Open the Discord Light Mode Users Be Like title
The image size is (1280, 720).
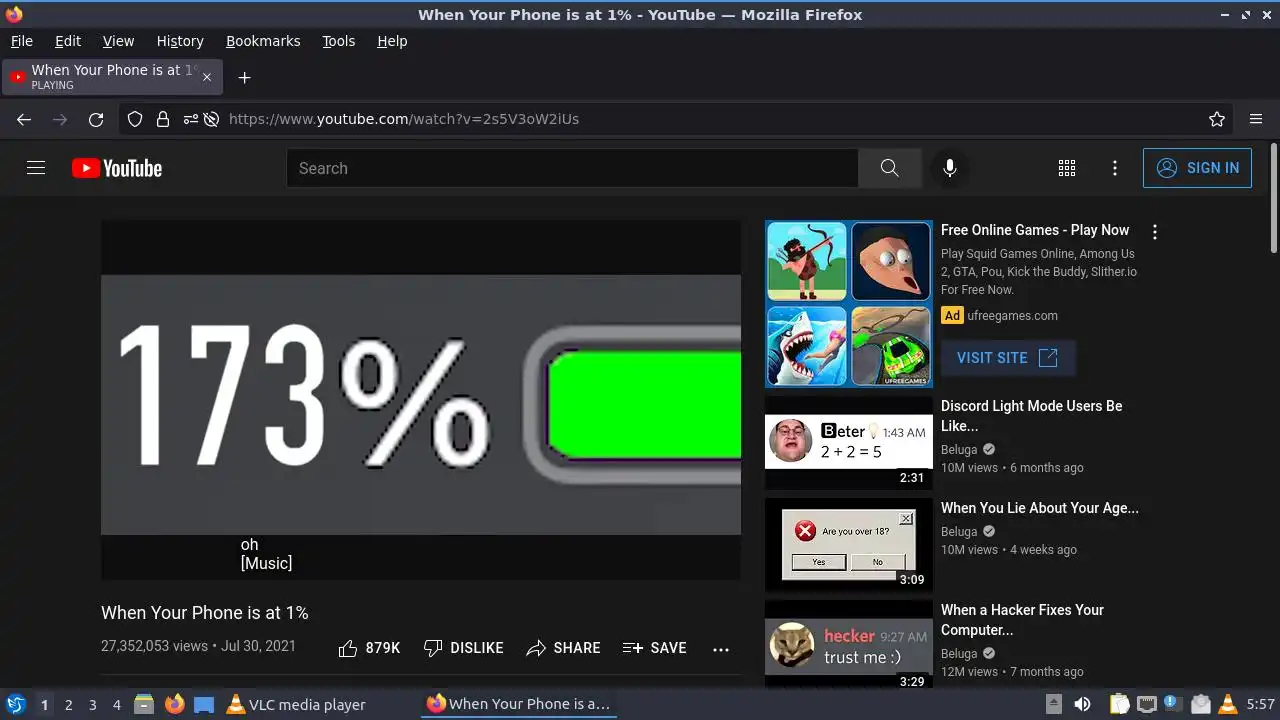click(x=1032, y=416)
